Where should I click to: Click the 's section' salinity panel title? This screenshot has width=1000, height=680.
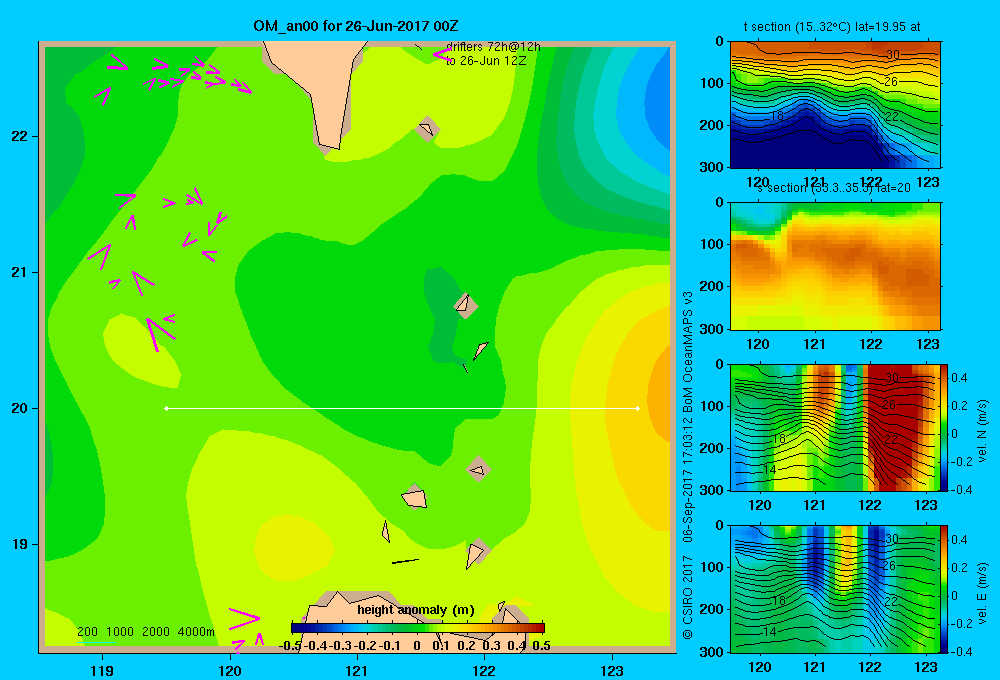[x=835, y=188]
